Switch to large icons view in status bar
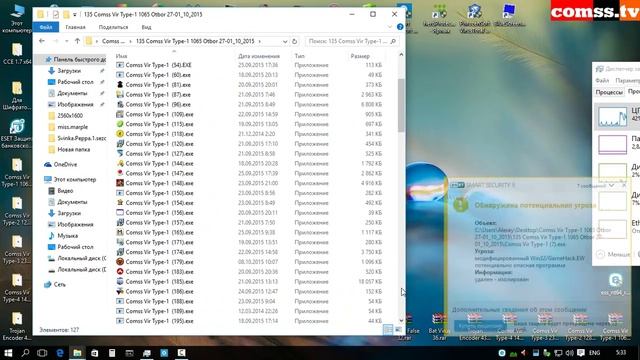This screenshot has width=640, height=360. (398, 329)
